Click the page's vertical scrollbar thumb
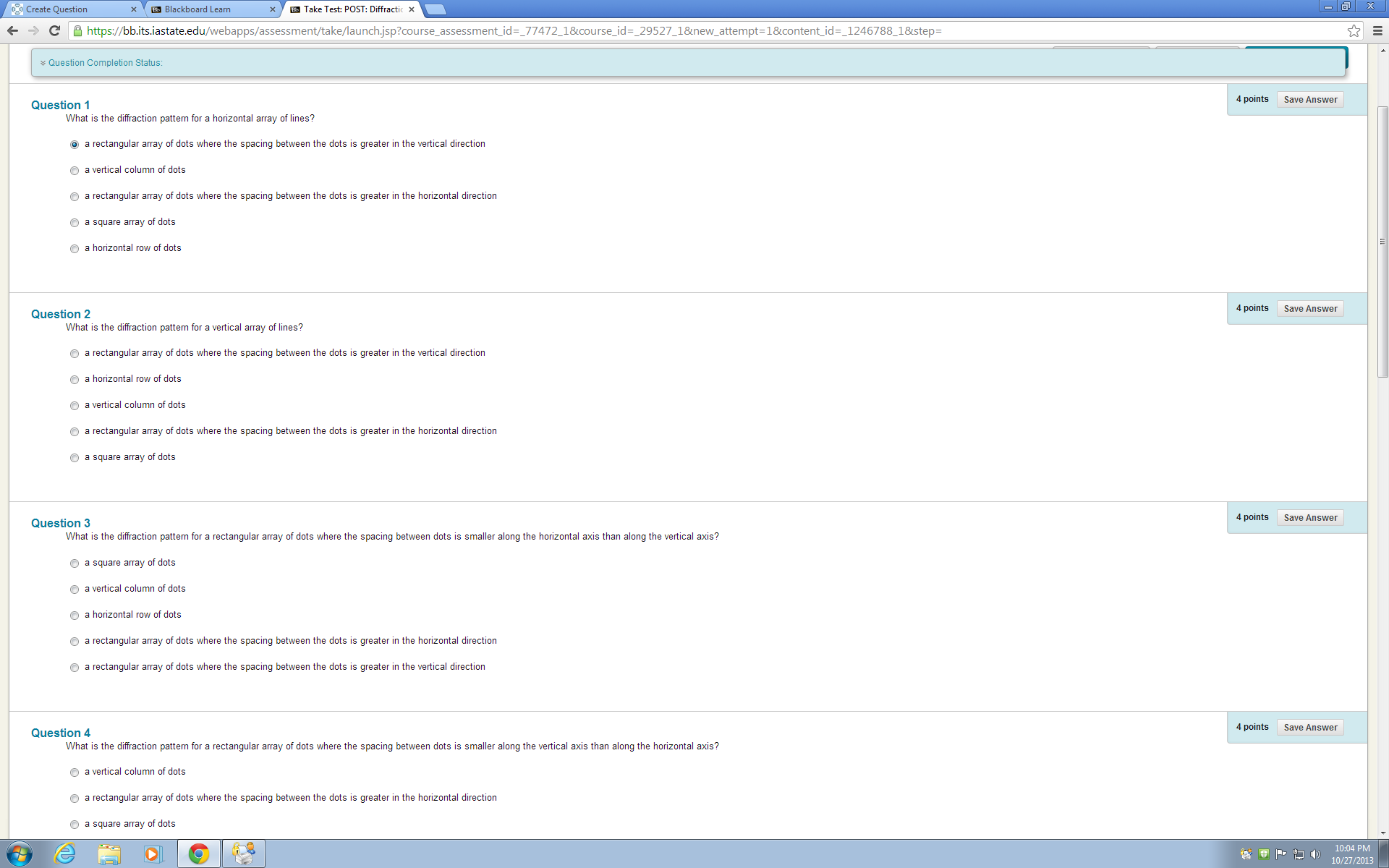Image resolution: width=1389 pixels, height=868 pixels. pos(1382,242)
